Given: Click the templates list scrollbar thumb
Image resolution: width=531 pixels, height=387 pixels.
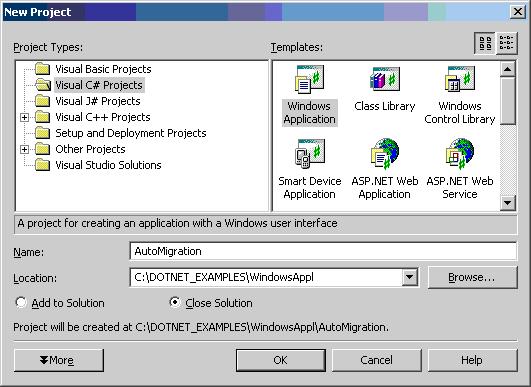Looking at the screenshot, I should tap(508, 101).
